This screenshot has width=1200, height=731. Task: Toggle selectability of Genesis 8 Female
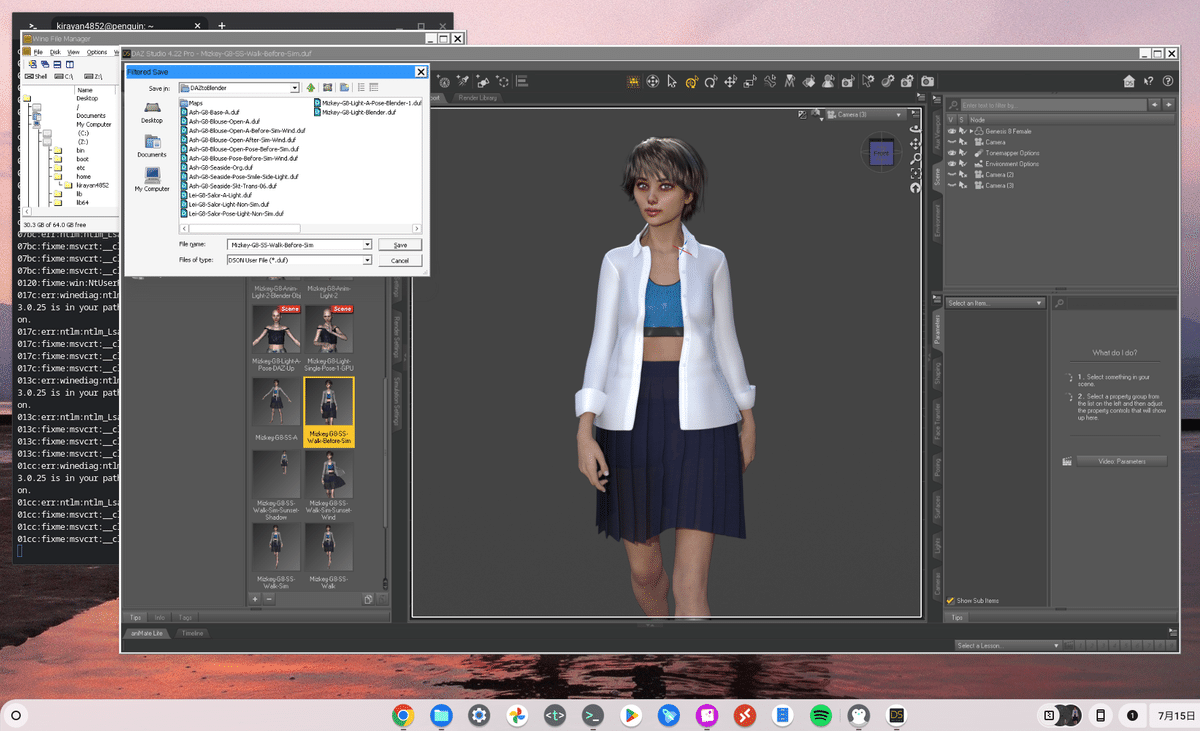[x=962, y=131]
